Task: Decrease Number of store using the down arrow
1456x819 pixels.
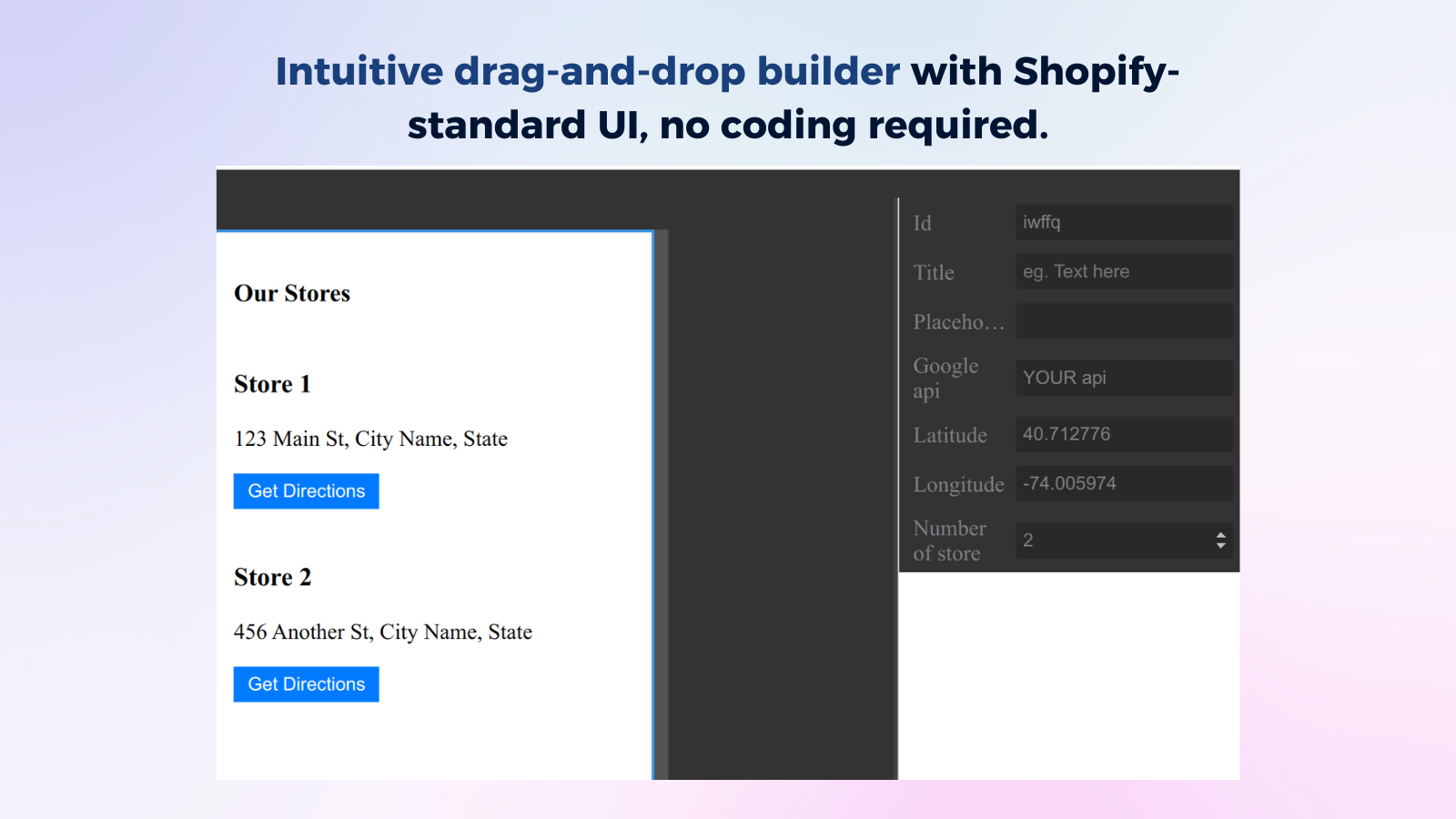Action: pos(1219,545)
